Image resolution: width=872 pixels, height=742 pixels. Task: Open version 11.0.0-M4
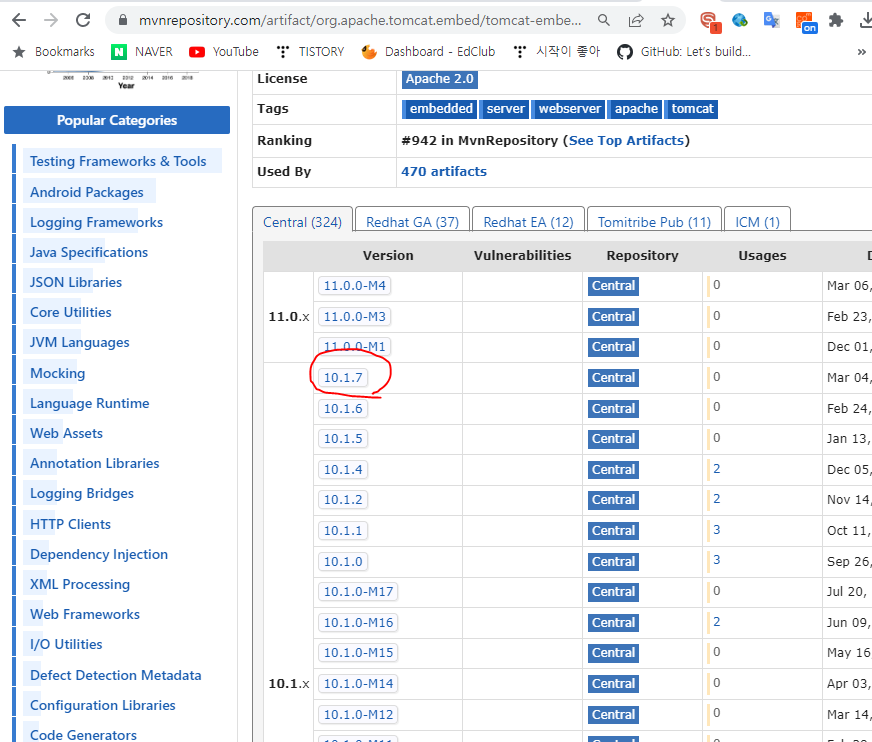(354, 285)
